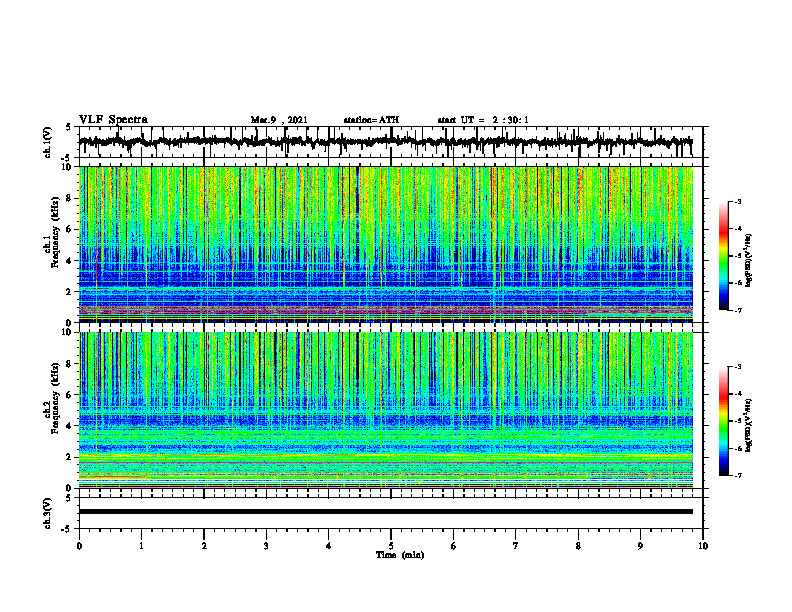792x612 pixels.
Task: Click the ch.2 color scale log(PSD) unit label
Action: (749, 425)
